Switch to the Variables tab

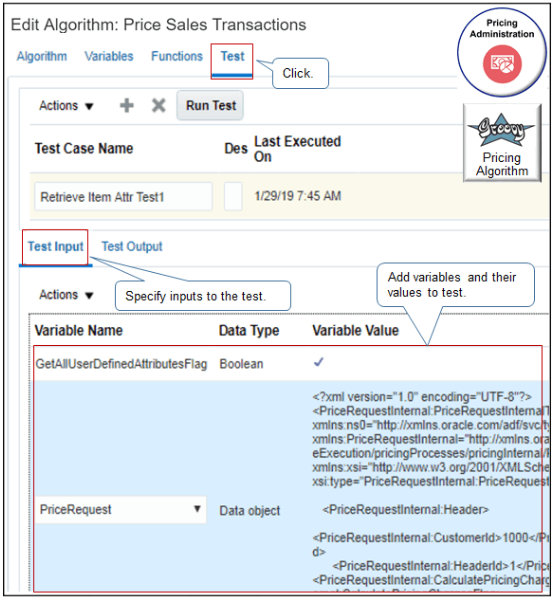click(x=109, y=56)
